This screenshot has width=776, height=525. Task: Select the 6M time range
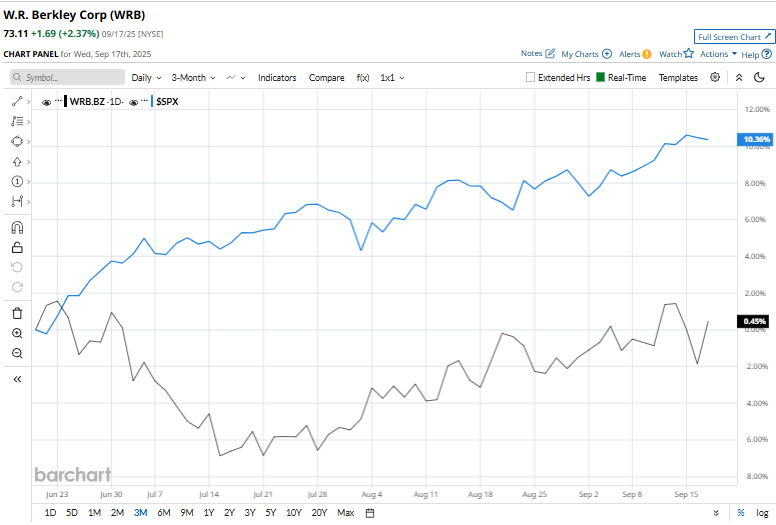164,513
